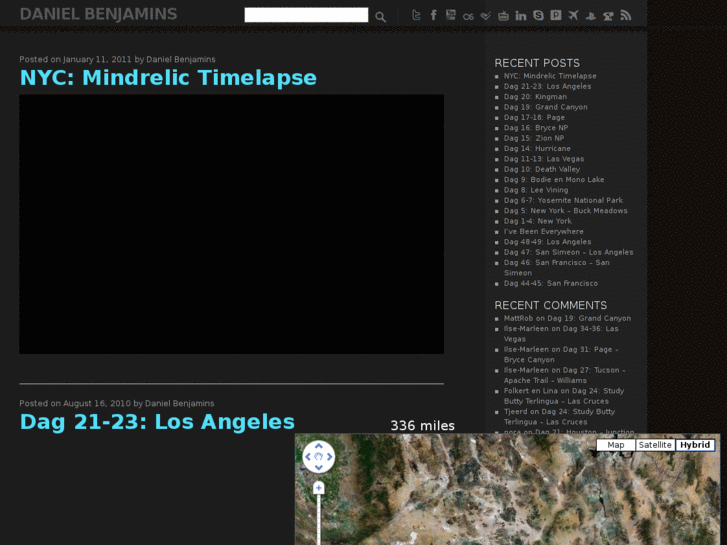Open the Facebook icon in header
Image resolution: width=727 pixels, height=545 pixels.
[433, 15]
